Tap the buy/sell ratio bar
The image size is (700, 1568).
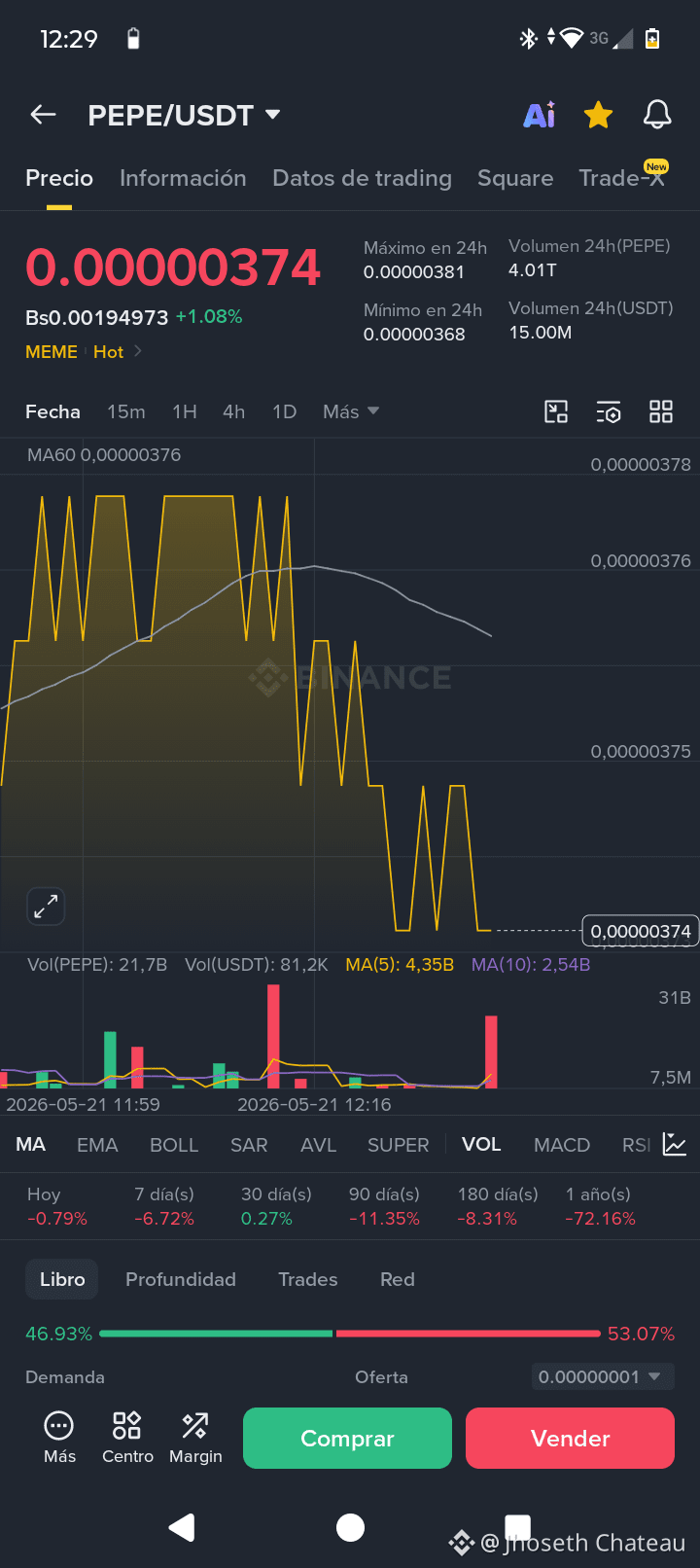350,1334
